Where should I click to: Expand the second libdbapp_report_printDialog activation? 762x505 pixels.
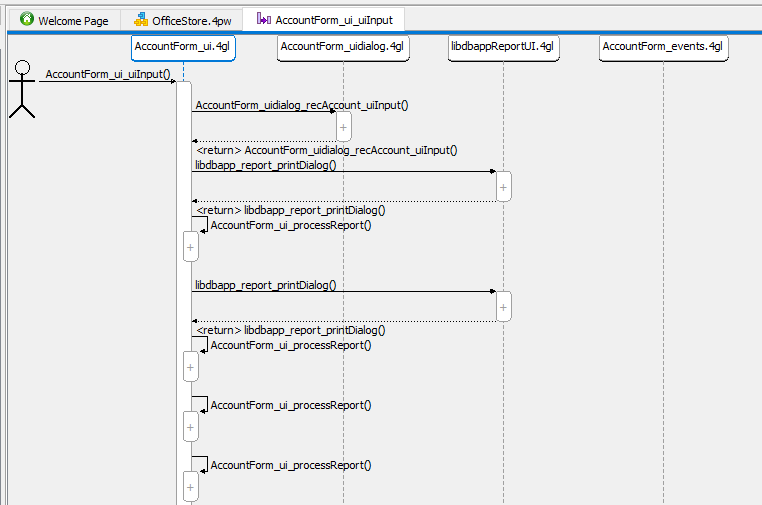point(503,307)
